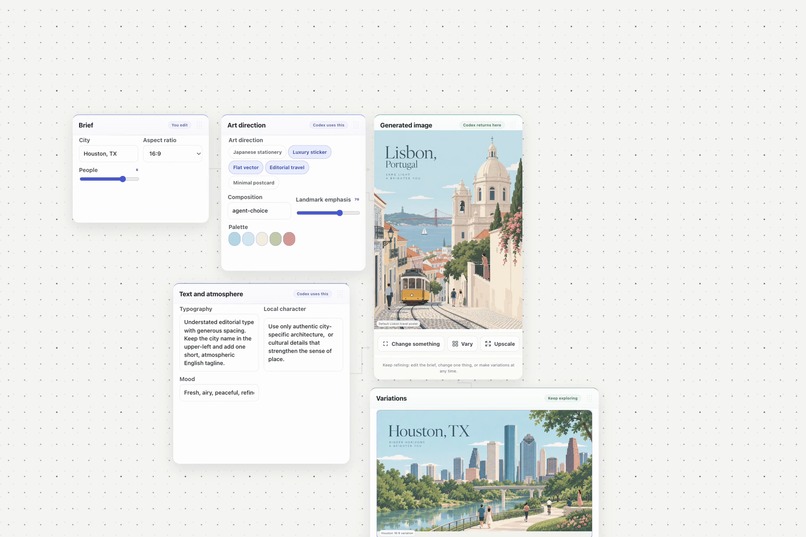806x537 pixels.
Task: Click the Mood input field
Action: [x=219, y=393]
